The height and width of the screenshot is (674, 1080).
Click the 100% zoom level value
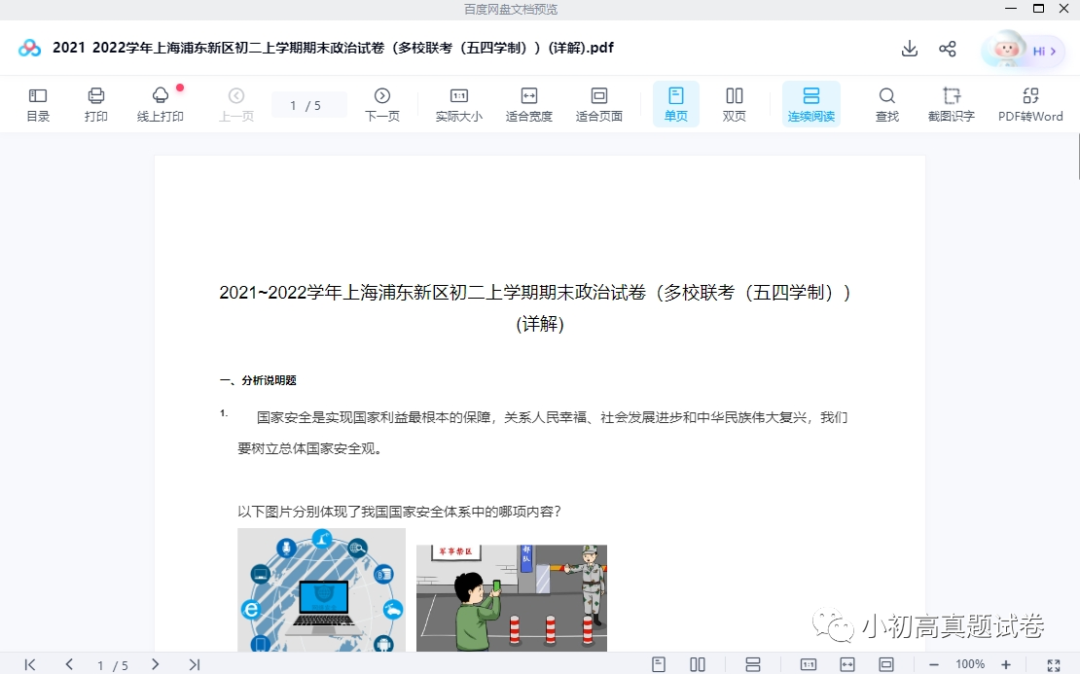[x=970, y=664]
